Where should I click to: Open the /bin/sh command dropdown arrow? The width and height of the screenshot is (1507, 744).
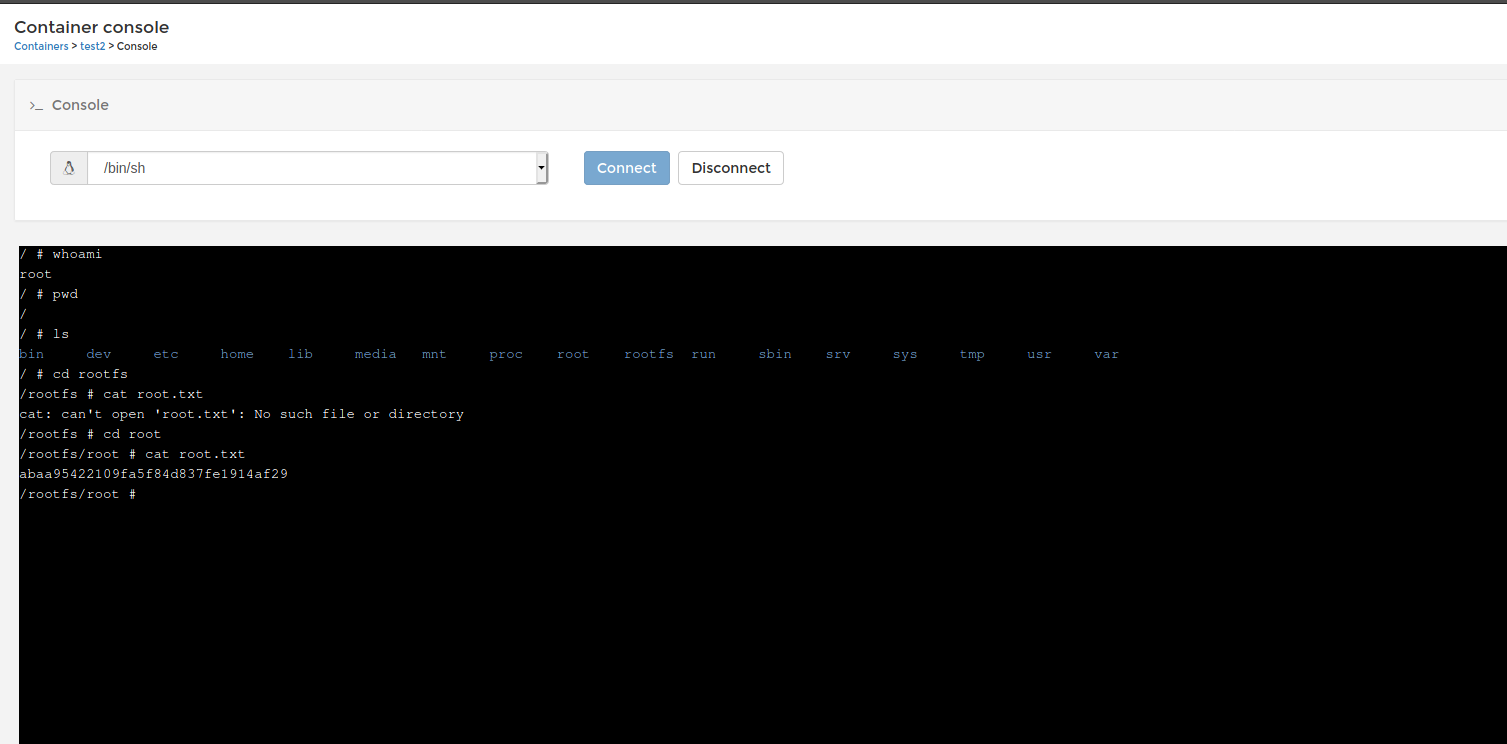point(541,168)
